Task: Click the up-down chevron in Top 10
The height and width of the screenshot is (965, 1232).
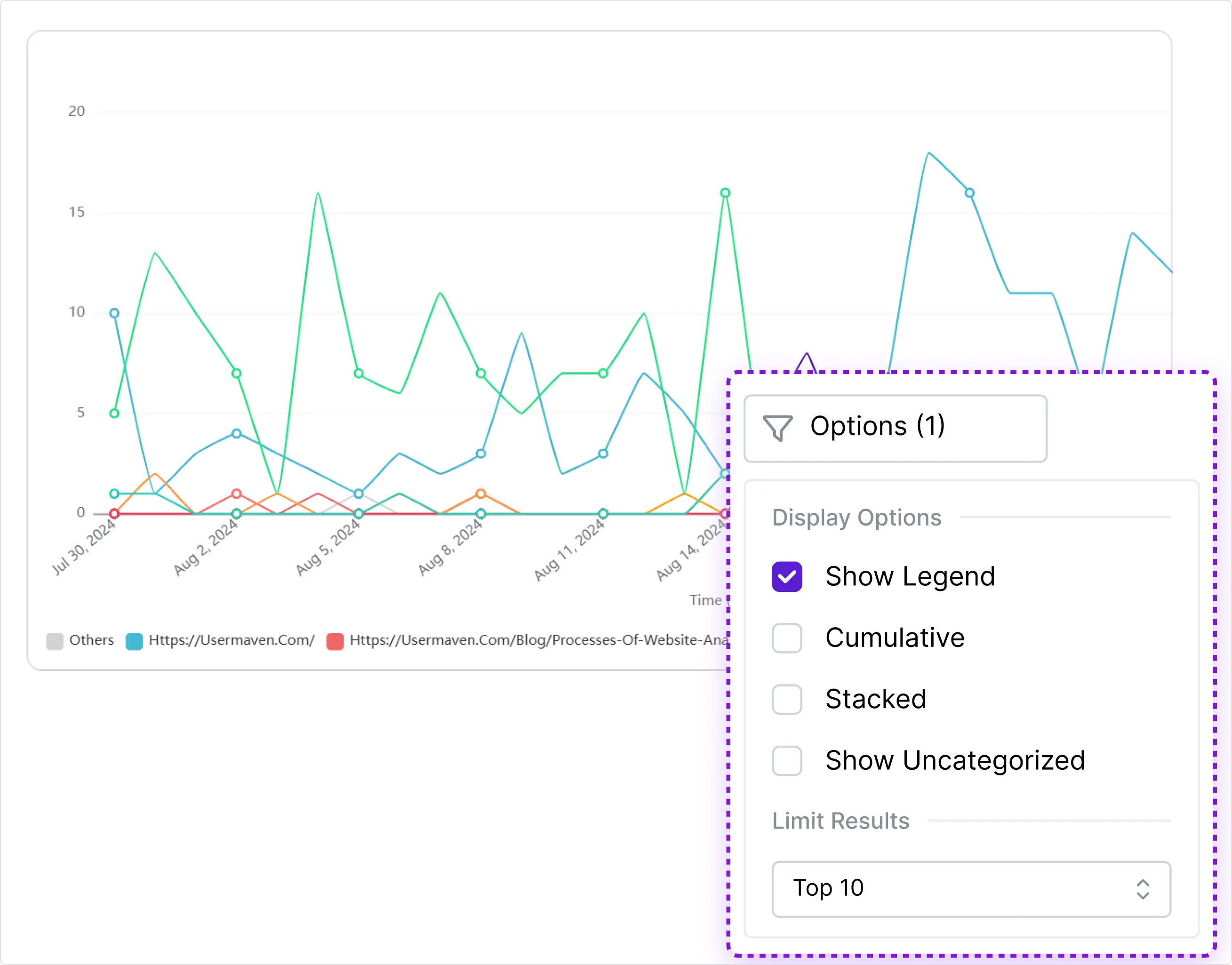Action: pyautogui.click(x=1143, y=889)
